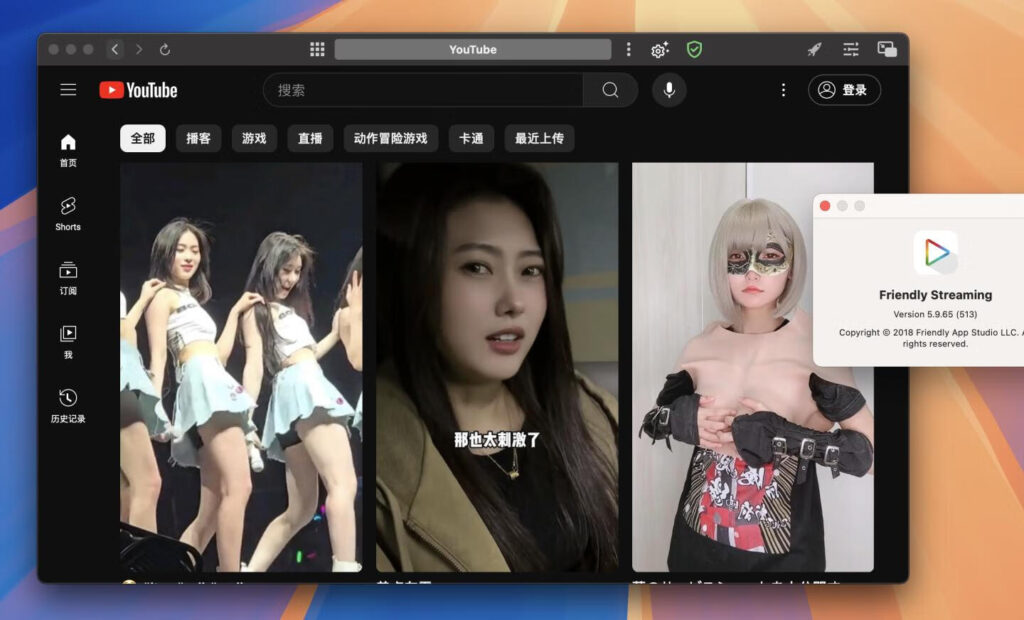Open the browser three-dot overflow menu

coord(628,48)
